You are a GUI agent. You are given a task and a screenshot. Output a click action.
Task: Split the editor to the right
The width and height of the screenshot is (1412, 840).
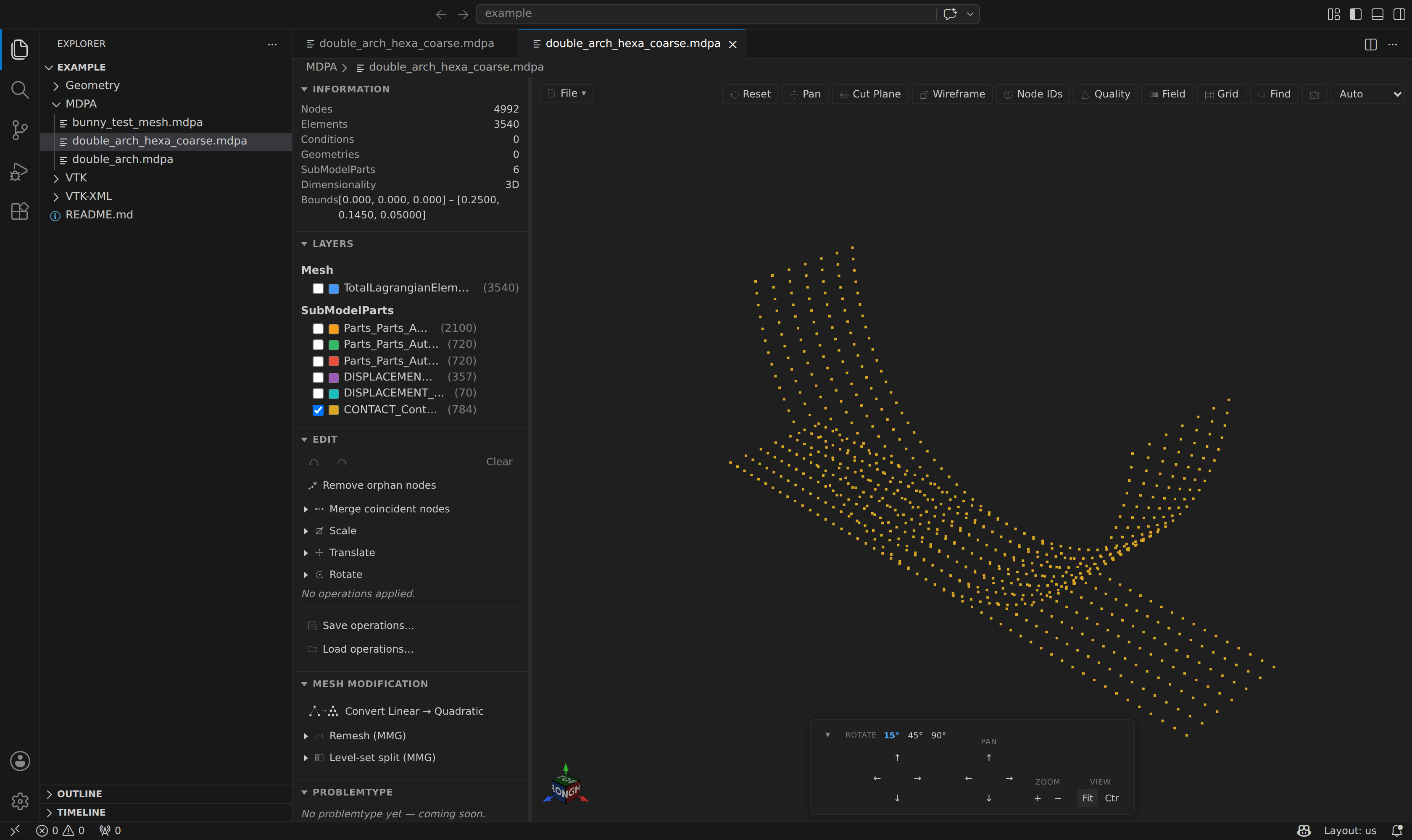click(1371, 44)
